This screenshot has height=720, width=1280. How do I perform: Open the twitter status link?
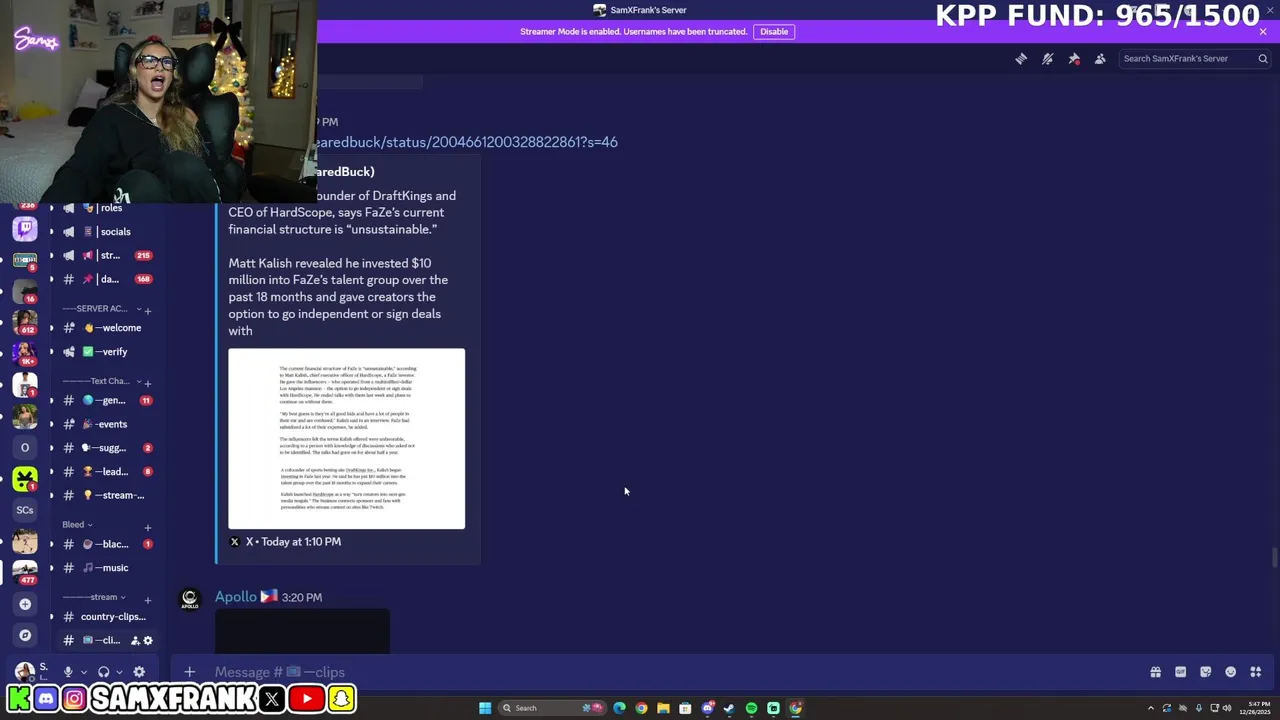pos(466,142)
